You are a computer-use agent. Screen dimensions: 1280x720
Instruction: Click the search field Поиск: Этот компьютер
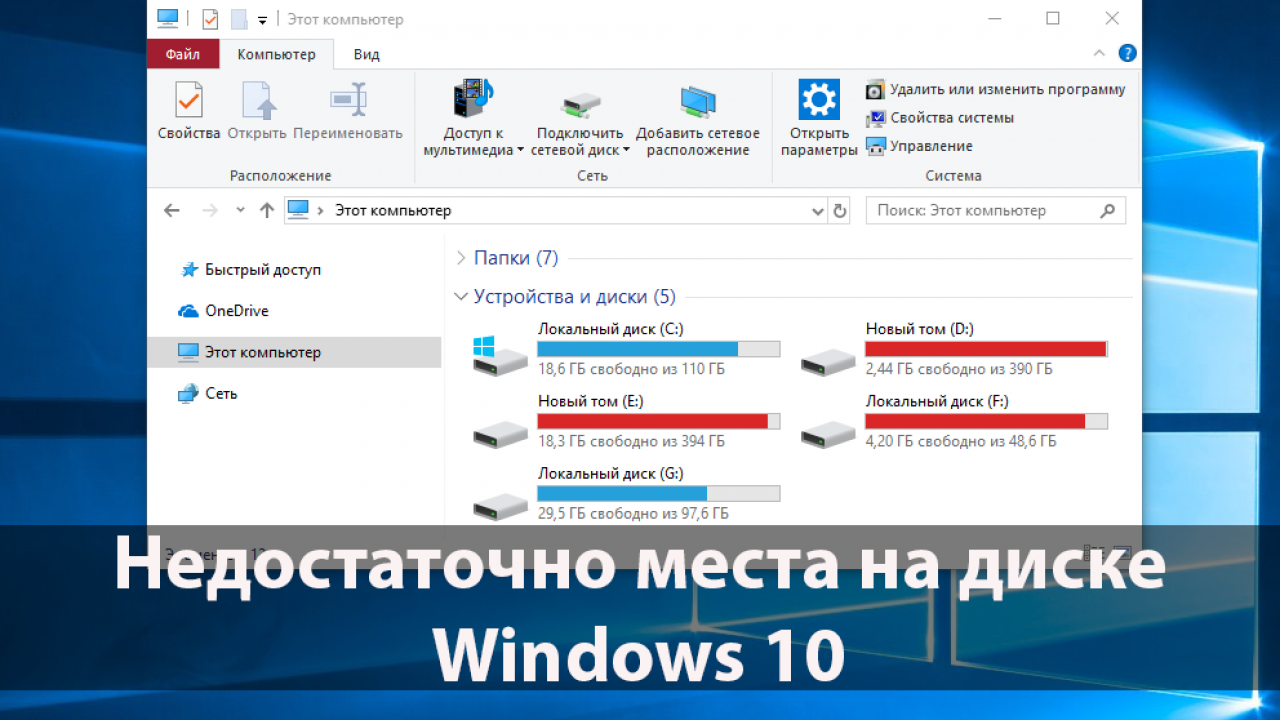(x=995, y=211)
